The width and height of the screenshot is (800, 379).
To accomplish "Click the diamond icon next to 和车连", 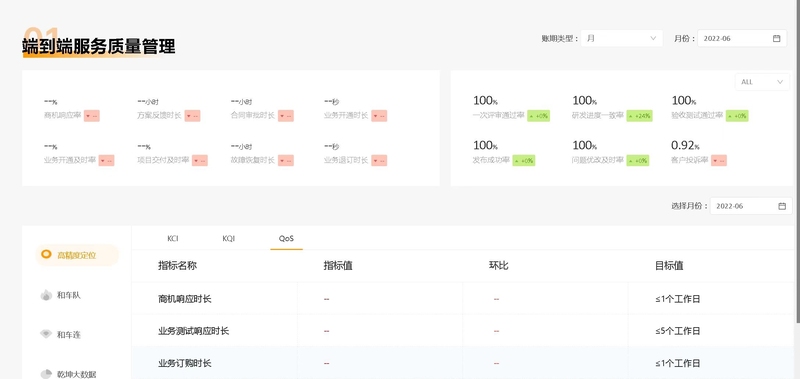I will coord(46,335).
